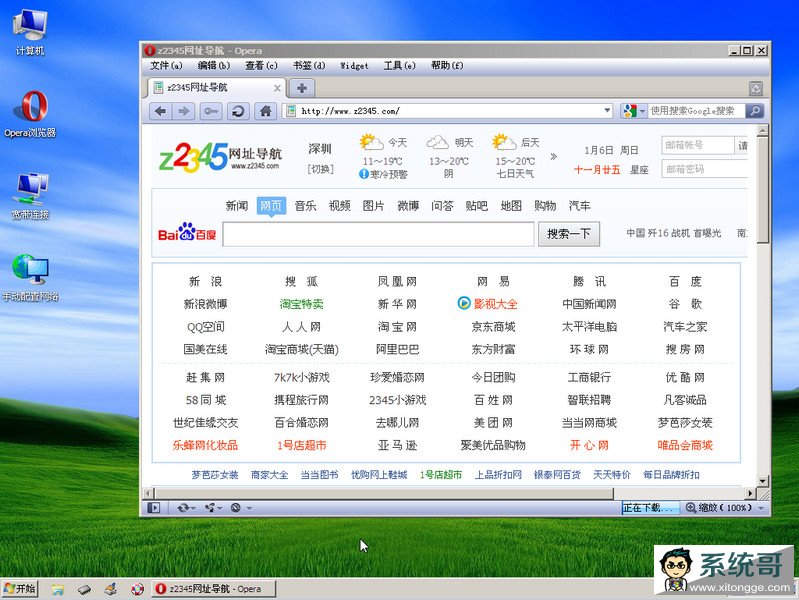Open the 文件(a) menu
This screenshot has width=799, height=600.
(x=166, y=65)
